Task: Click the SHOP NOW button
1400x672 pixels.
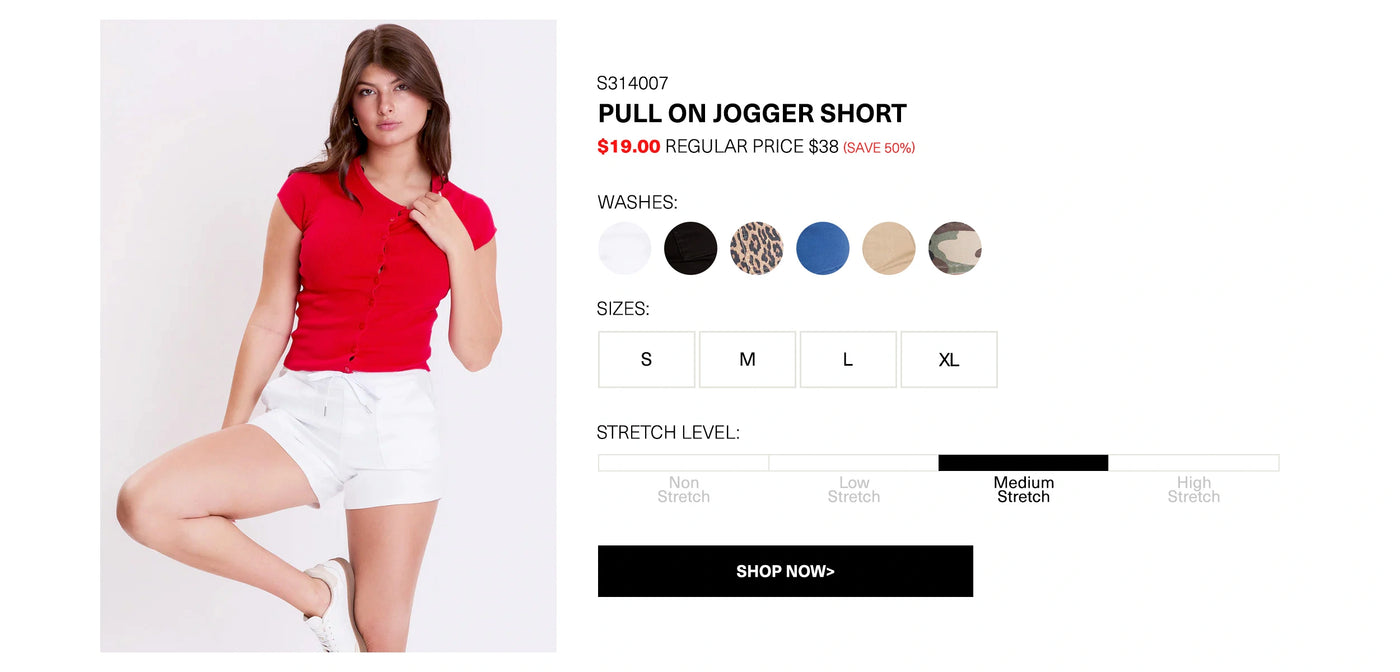Action: 785,571
